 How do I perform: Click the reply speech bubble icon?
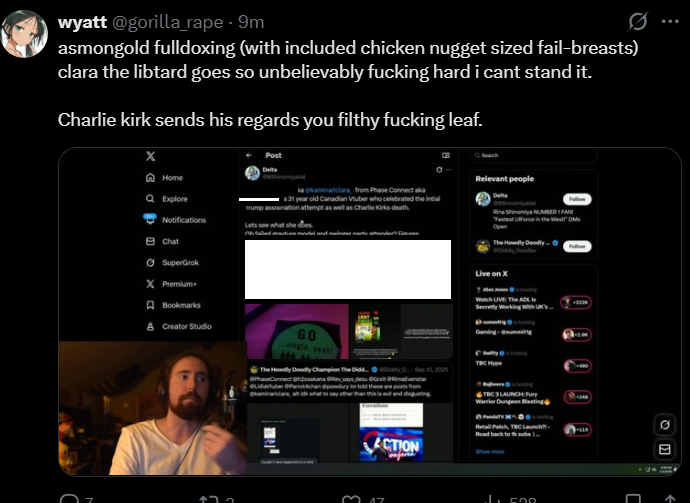click(69, 499)
